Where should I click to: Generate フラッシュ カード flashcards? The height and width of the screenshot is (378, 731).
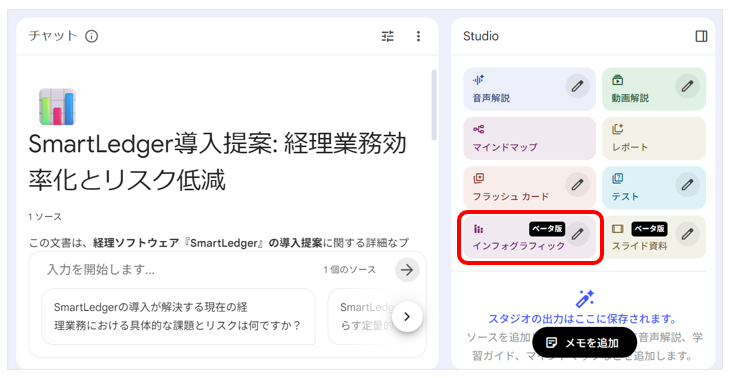[530, 188]
